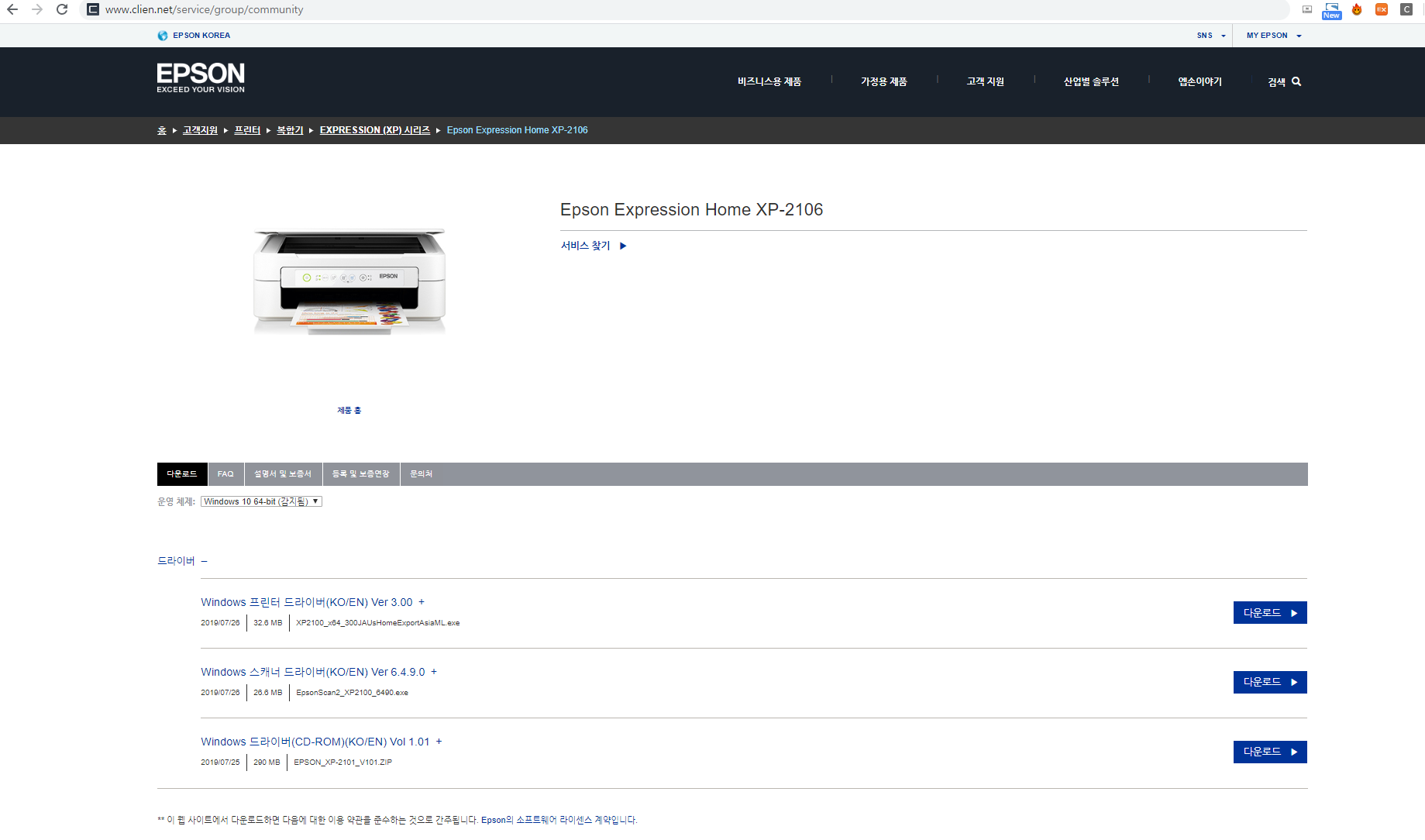Reload the page with the refresh icon
1425x840 pixels.
tap(62, 9)
